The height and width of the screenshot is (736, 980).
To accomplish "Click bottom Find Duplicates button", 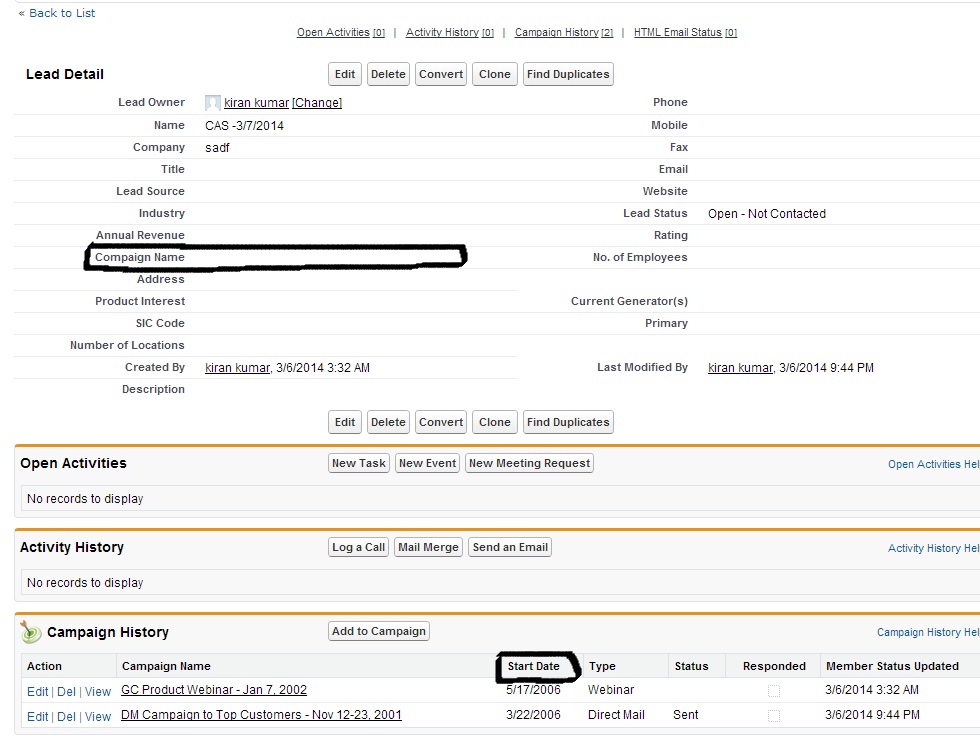I will [x=568, y=422].
